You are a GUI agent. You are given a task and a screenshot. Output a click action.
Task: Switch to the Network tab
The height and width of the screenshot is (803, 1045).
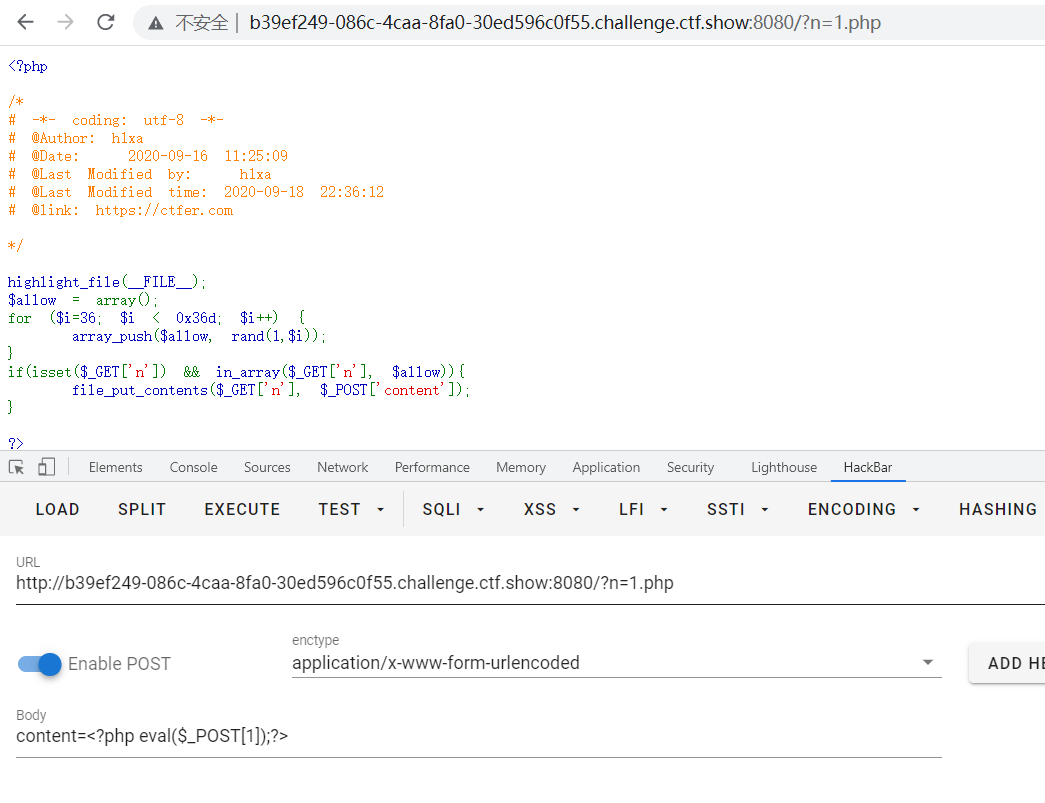[x=343, y=467]
